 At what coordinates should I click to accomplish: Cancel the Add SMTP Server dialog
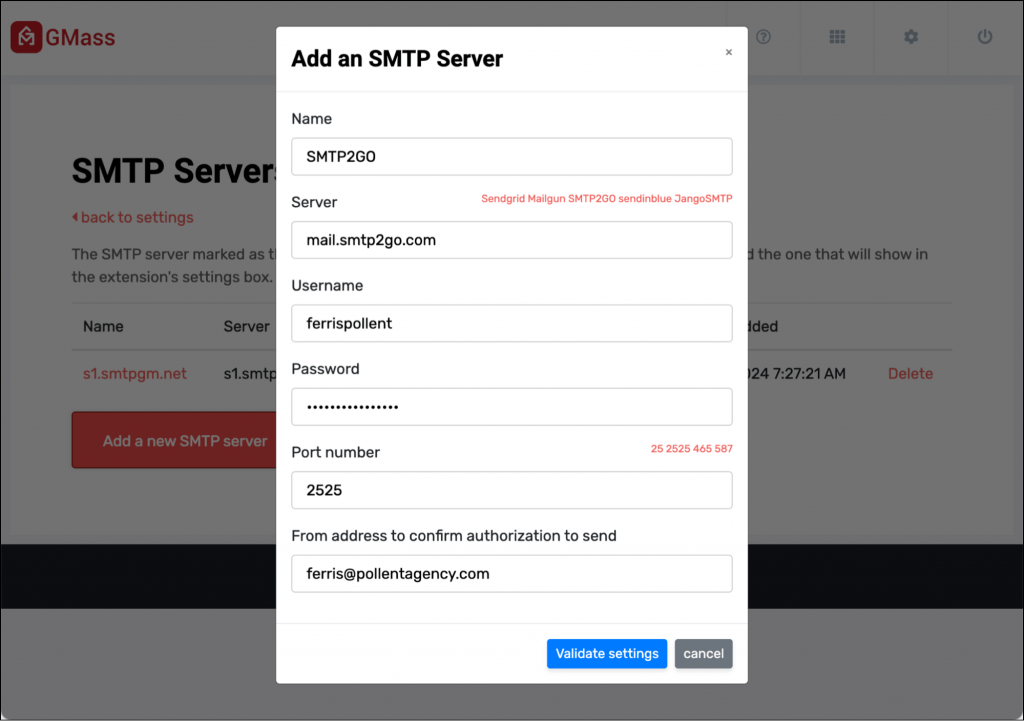coord(703,653)
